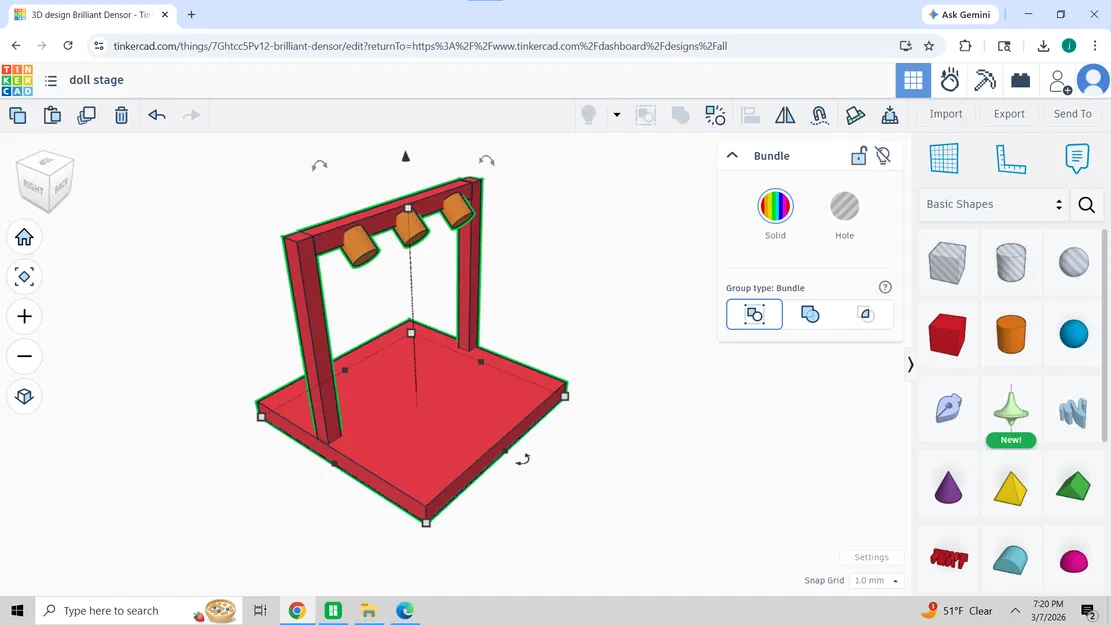Click the Home view icon
Screen dimensions: 1111x625
(23, 237)
